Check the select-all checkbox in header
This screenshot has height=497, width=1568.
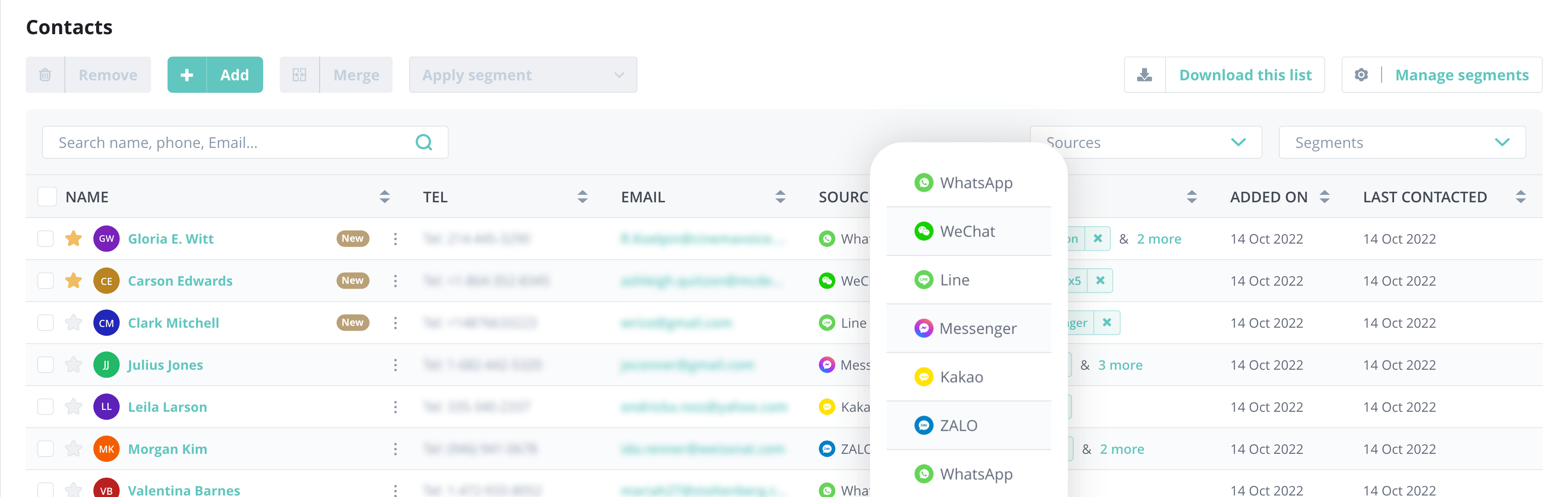point(47,196)
